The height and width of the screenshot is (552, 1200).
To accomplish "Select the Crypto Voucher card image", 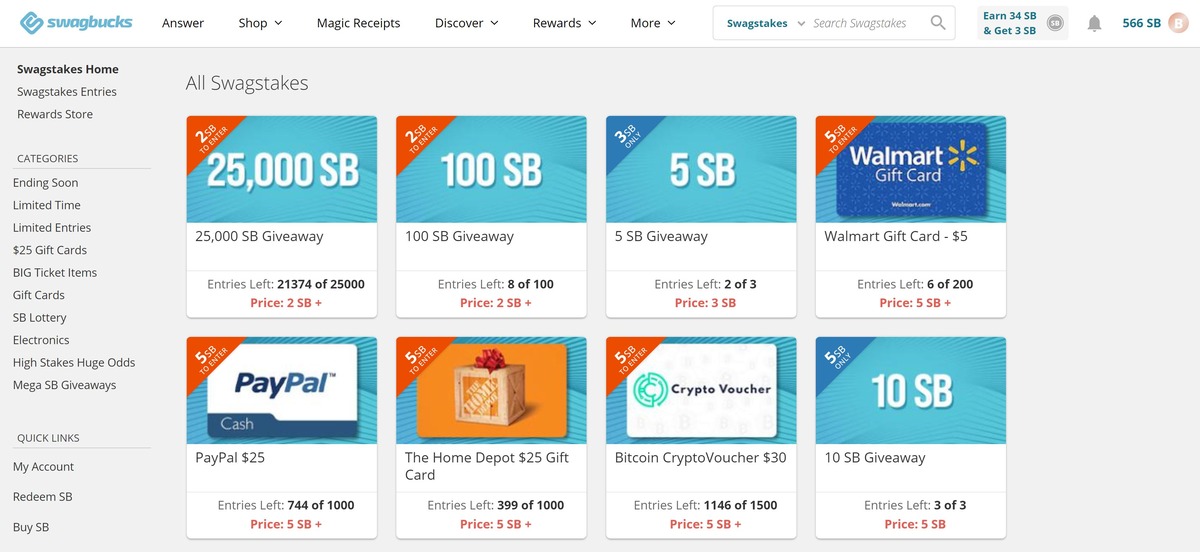I will click(x=701, y=390).
